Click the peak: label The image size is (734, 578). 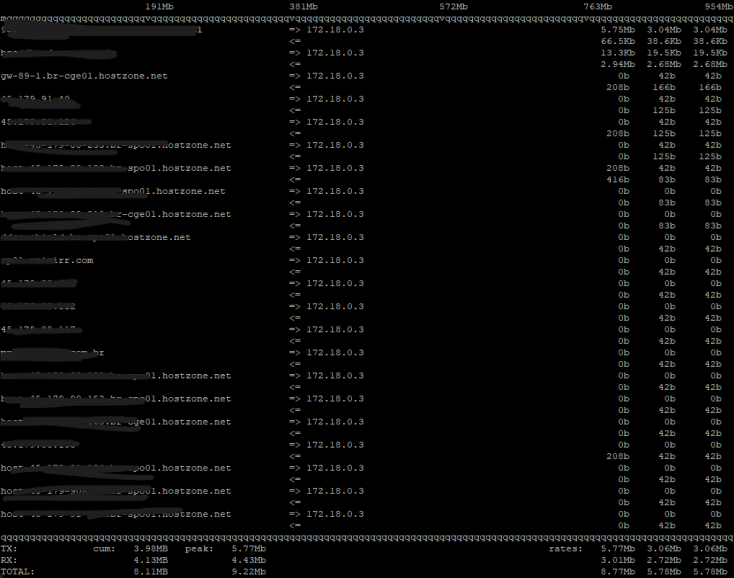point(199,549)
